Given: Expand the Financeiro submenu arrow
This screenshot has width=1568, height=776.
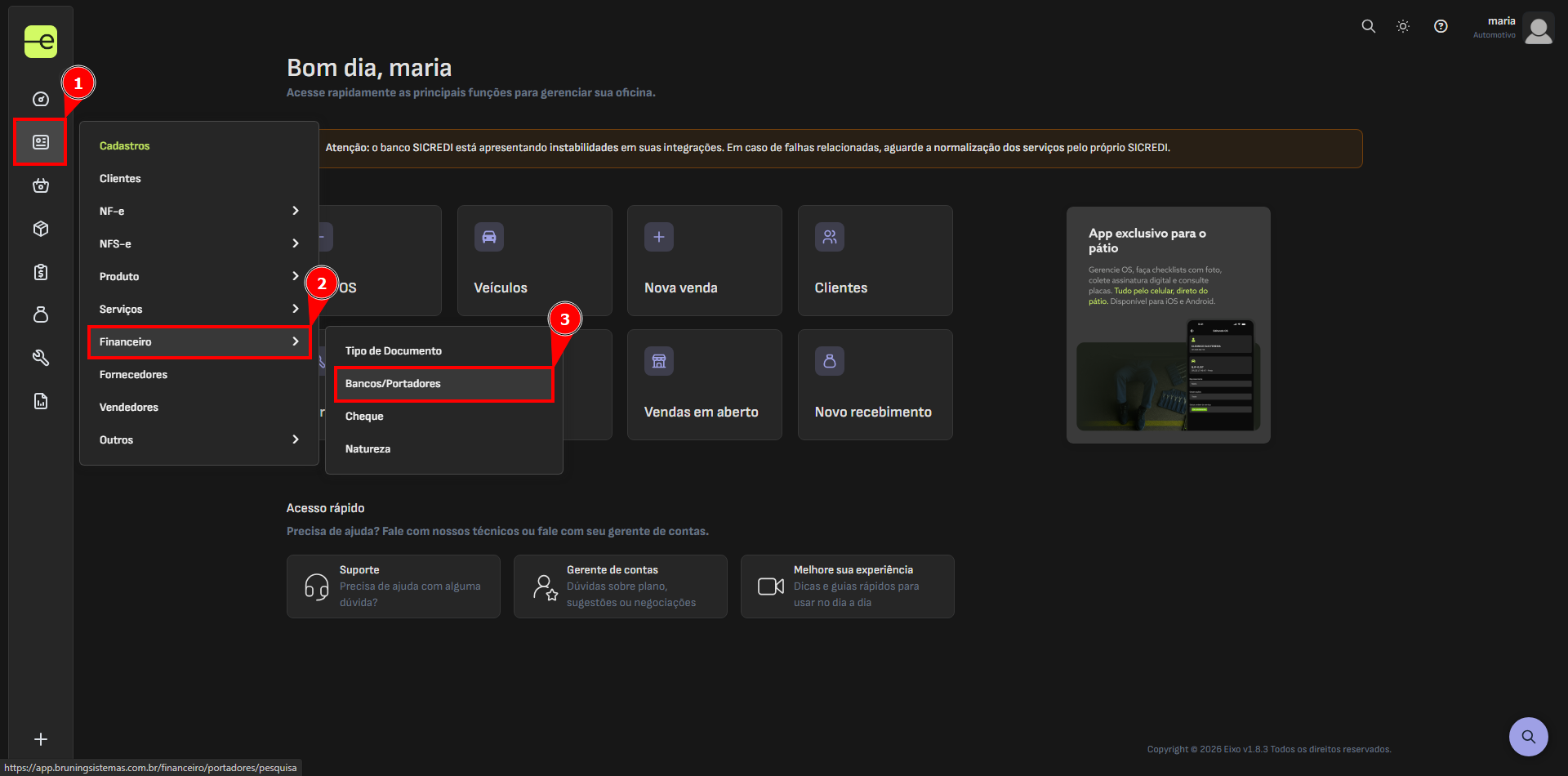Looking at the screenshot, I should (x=296, y=341).
